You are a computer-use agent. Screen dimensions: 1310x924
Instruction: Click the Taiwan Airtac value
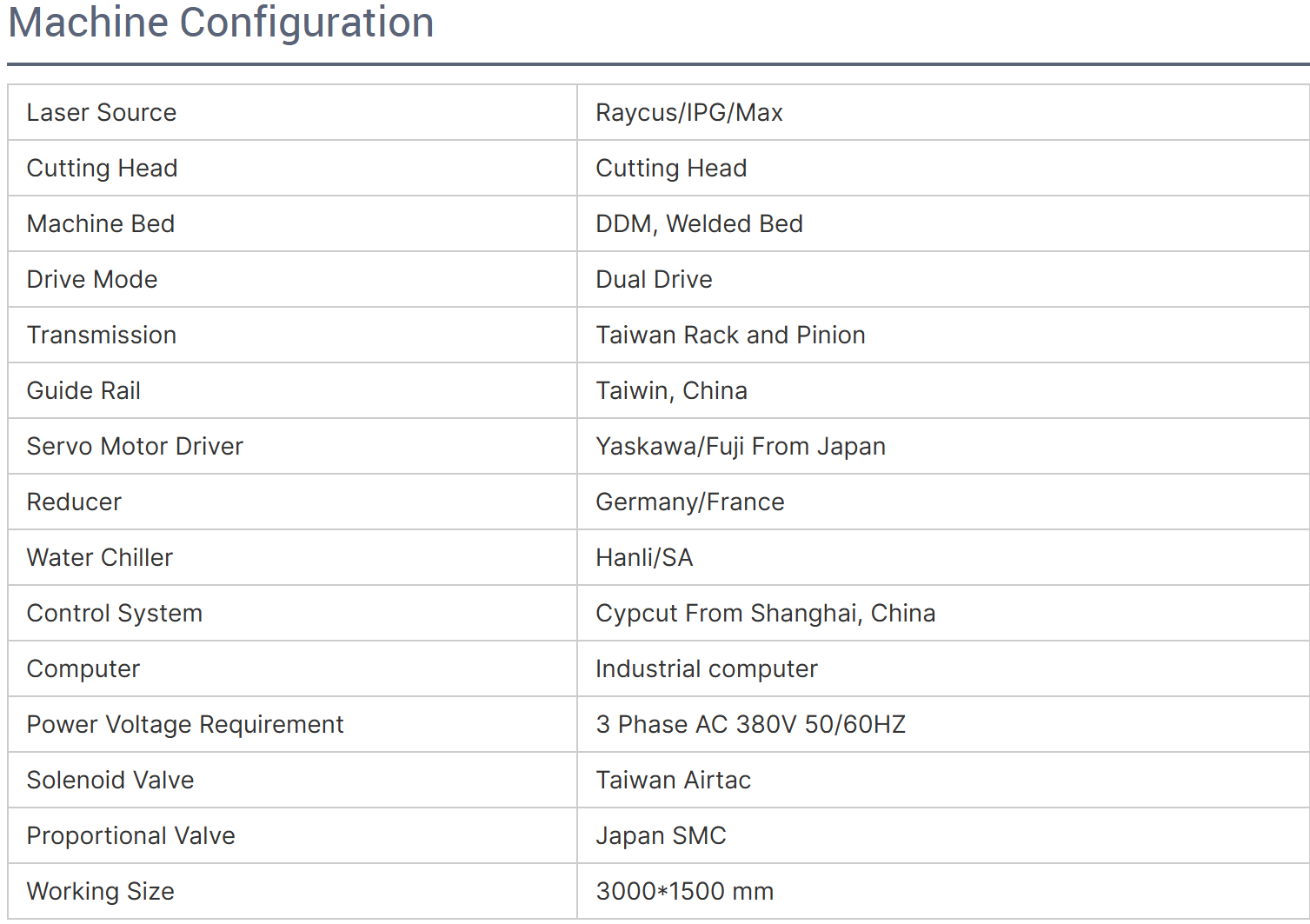[673, 780]
